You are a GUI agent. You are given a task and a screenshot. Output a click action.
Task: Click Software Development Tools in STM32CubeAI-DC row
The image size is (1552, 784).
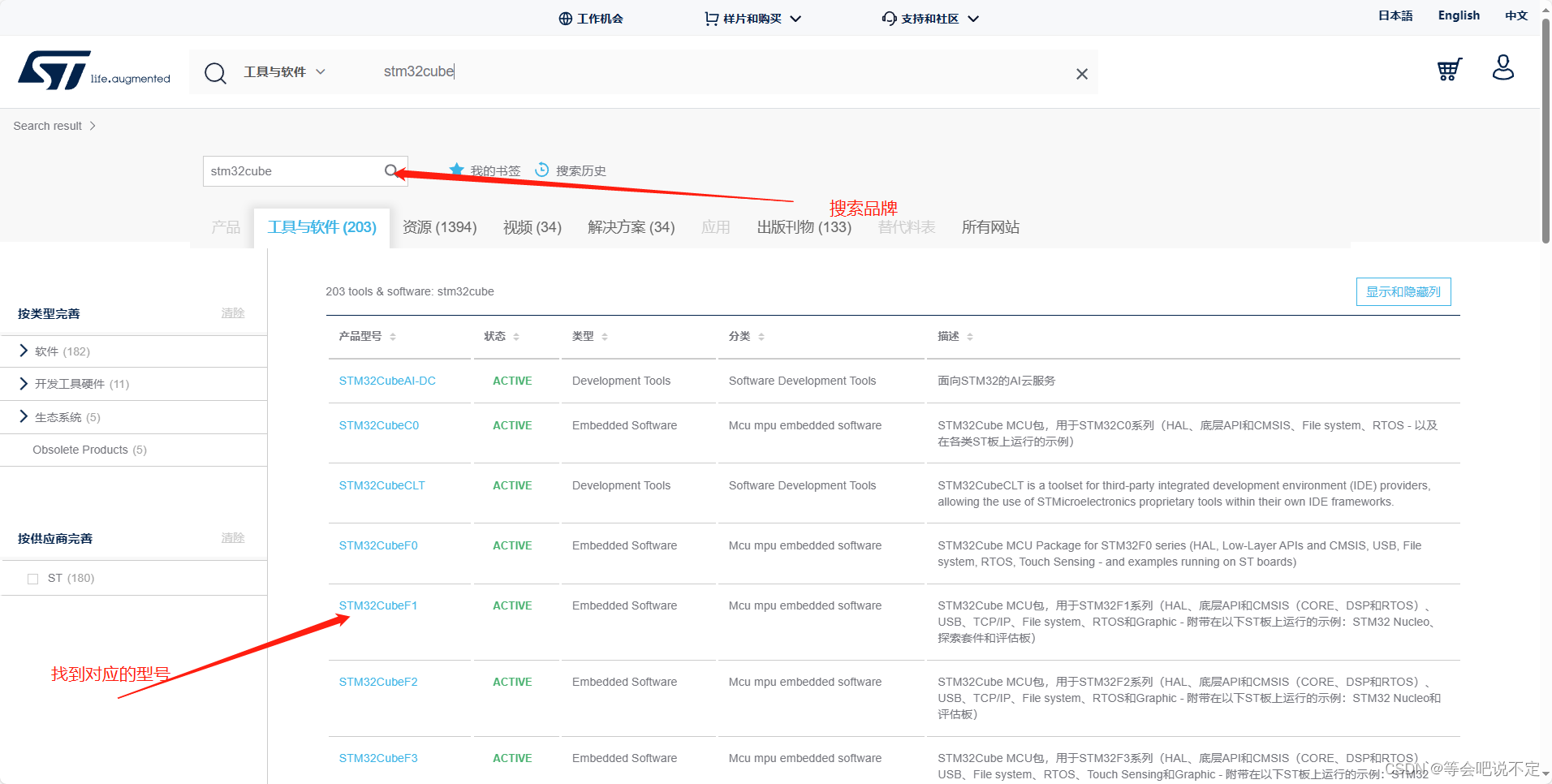click(802, 381)
